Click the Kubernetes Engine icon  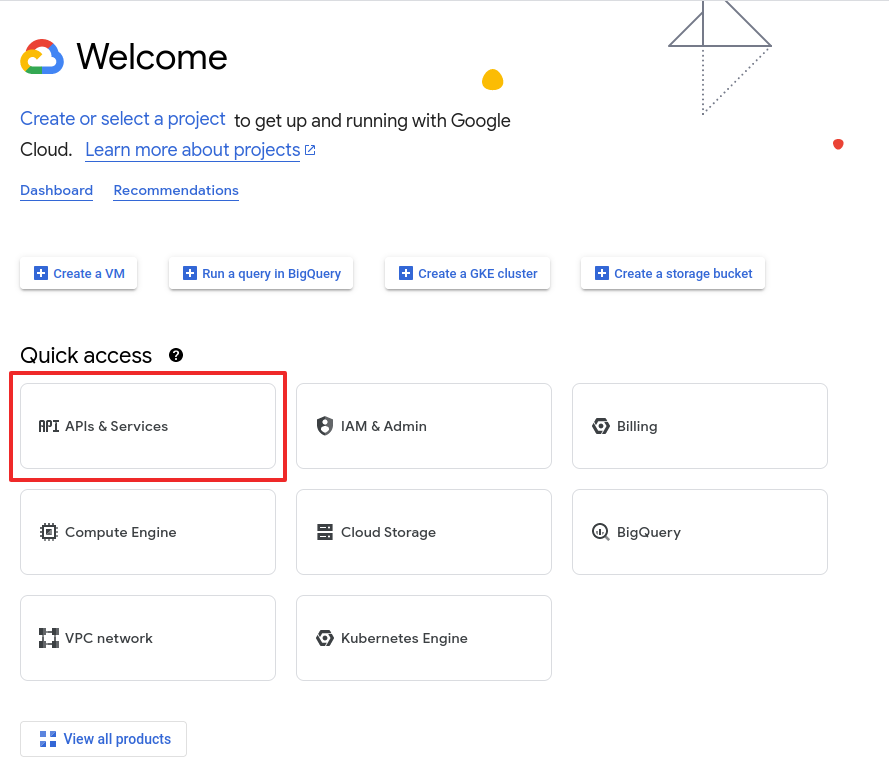pyautogui.click(x=324, y=638)
